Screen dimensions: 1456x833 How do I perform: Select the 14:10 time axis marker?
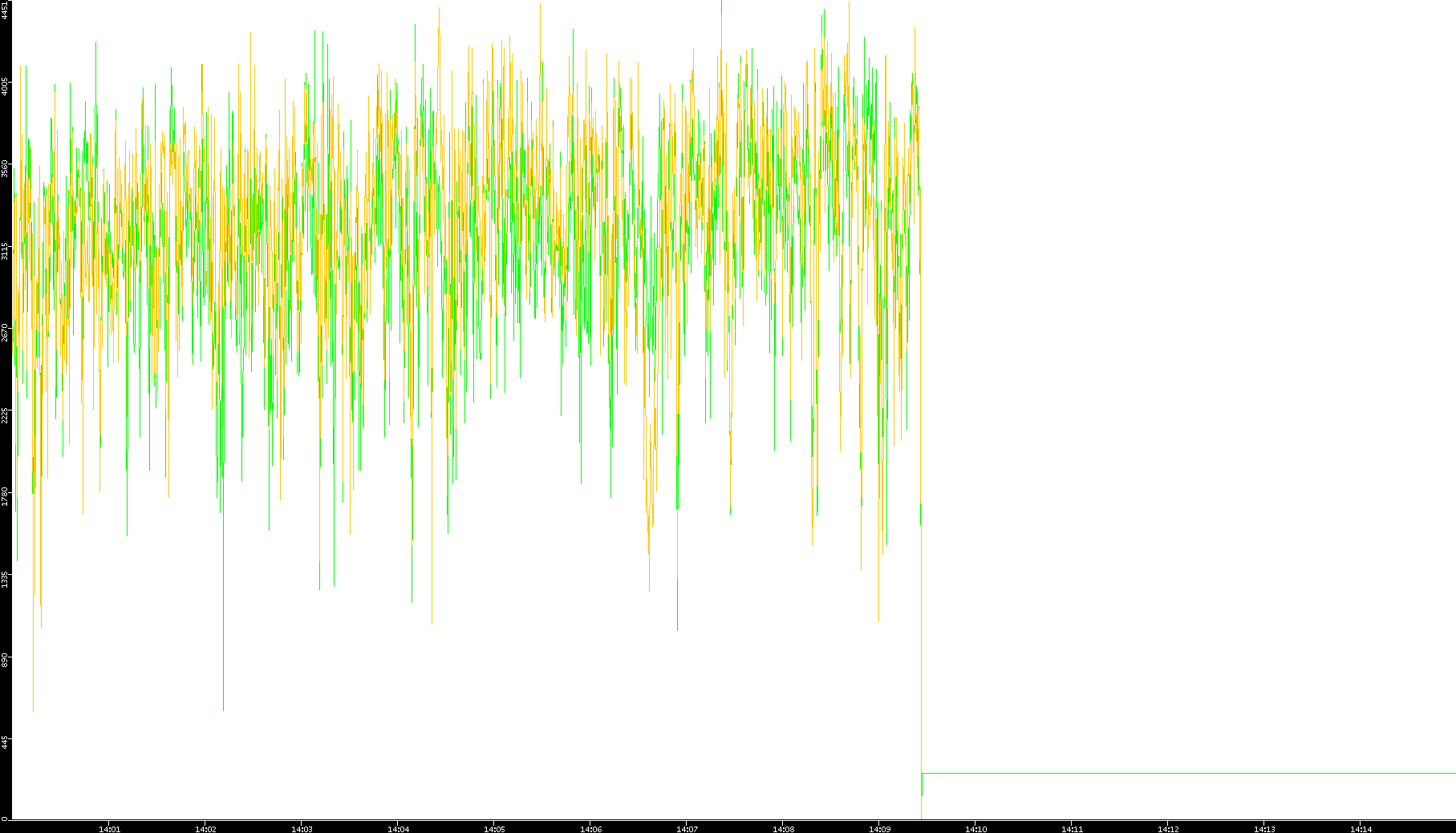pyautogui.click(x=975, y=828)
